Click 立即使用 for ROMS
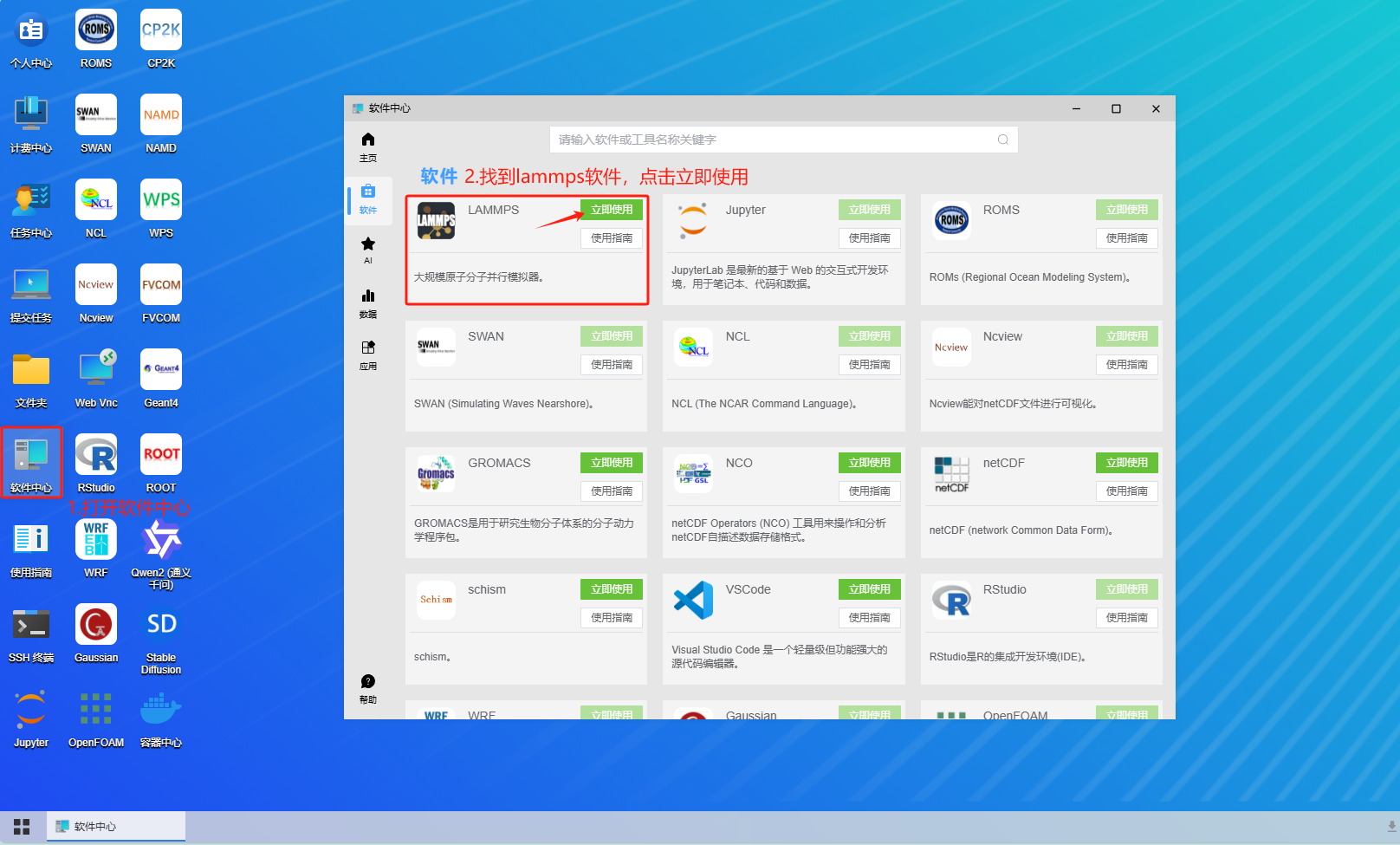Viewport: 1400px width, 845px height. point(1127,210)
